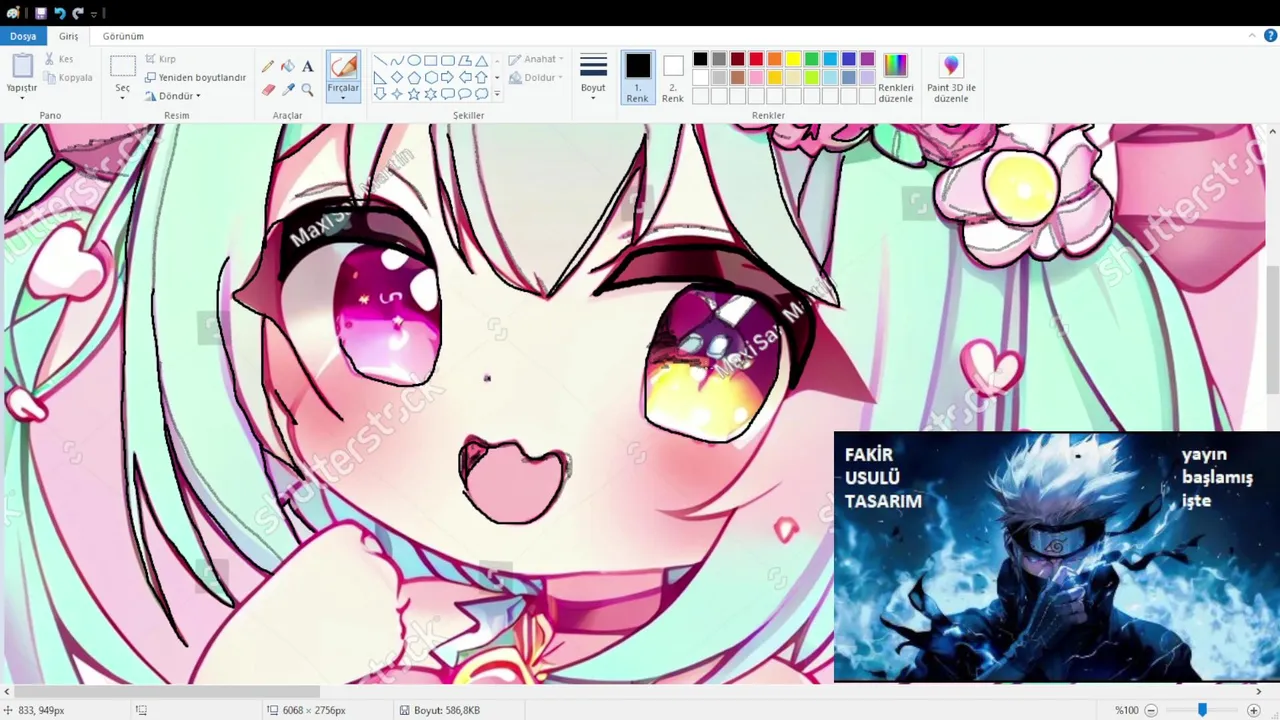
Task: Choose the Curve shape
Action: (397, 60)
